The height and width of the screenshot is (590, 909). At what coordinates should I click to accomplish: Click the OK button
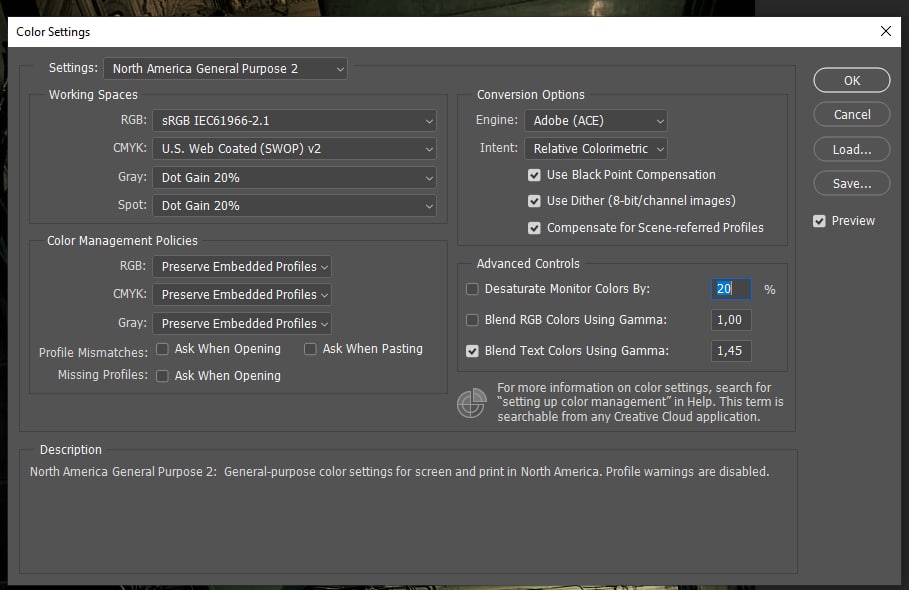852,81
